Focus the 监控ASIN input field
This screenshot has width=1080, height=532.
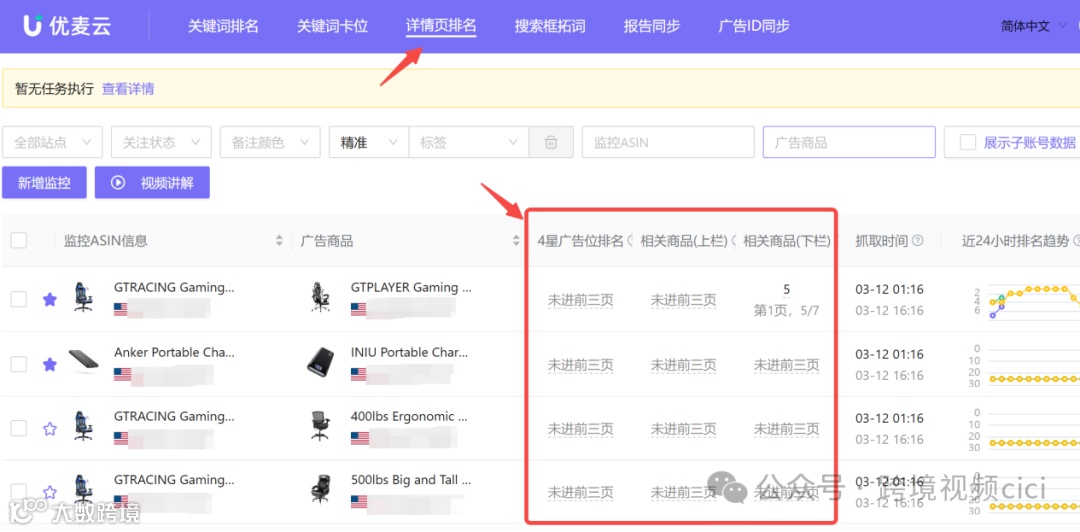(668, 143)
